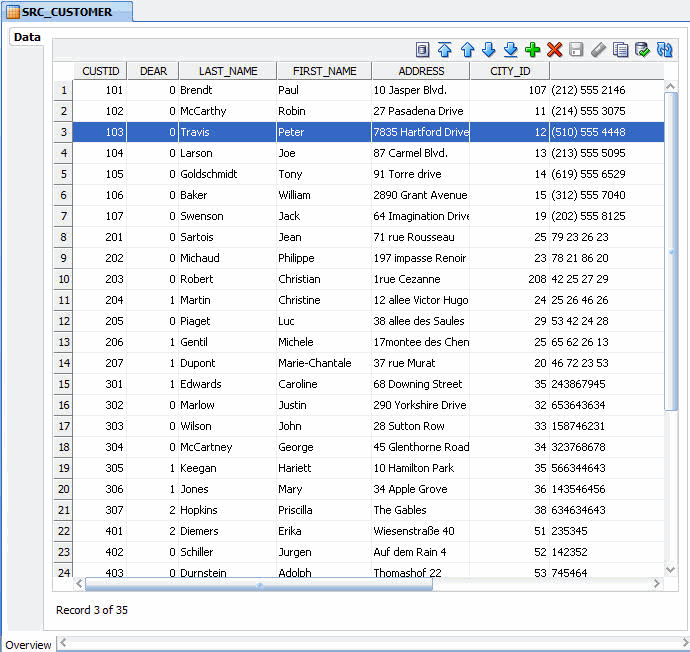Screen dimensions: 690x652
Task: Switch to the Overview tab
Action: click(x=29, y=645)
